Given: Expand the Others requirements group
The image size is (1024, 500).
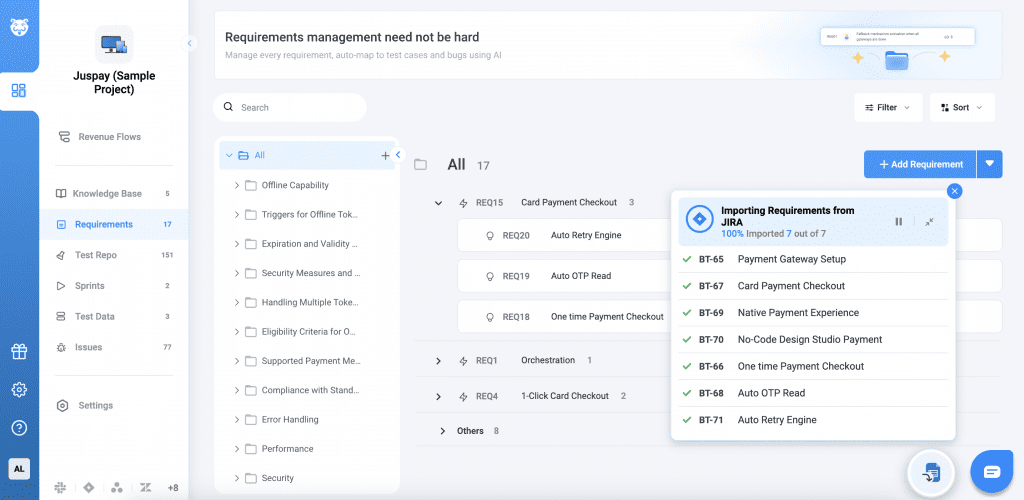Looking at the screenshot, I should coord(443,431).
